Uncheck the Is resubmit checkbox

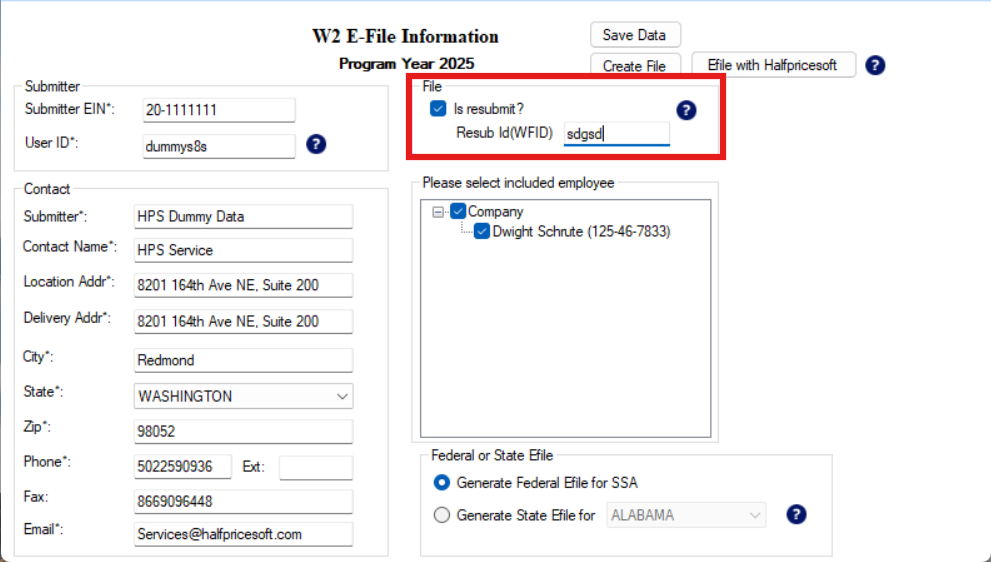[x=438, y=109]
